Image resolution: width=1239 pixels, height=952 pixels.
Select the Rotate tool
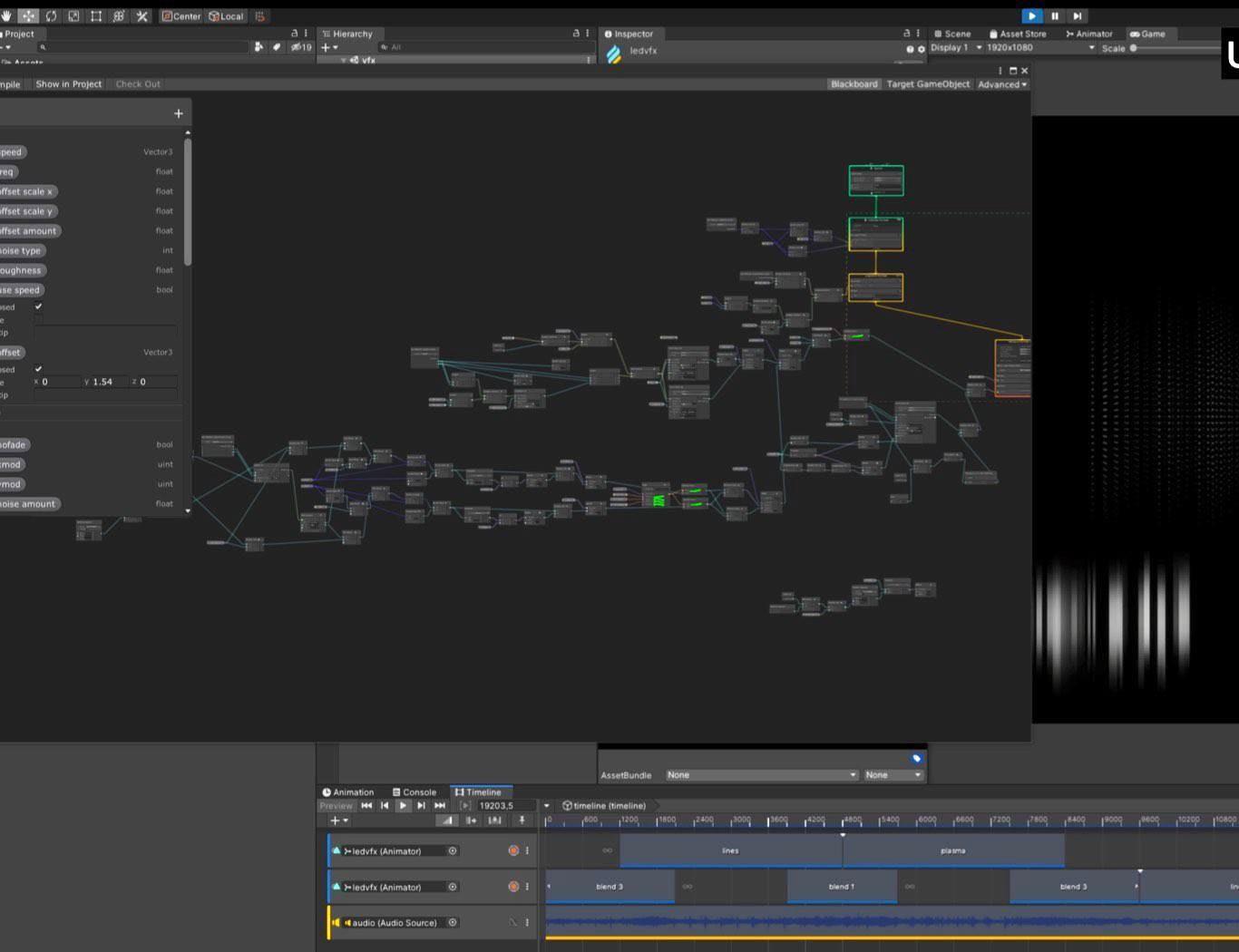pyautogui.click(x=52, y=16)
